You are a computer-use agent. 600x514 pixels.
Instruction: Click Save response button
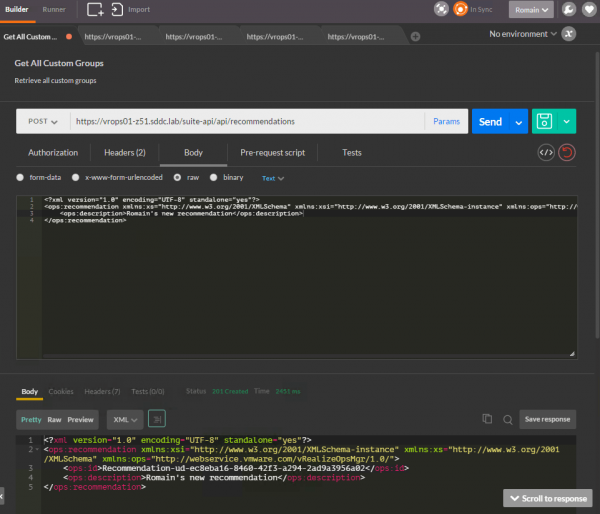547,419
